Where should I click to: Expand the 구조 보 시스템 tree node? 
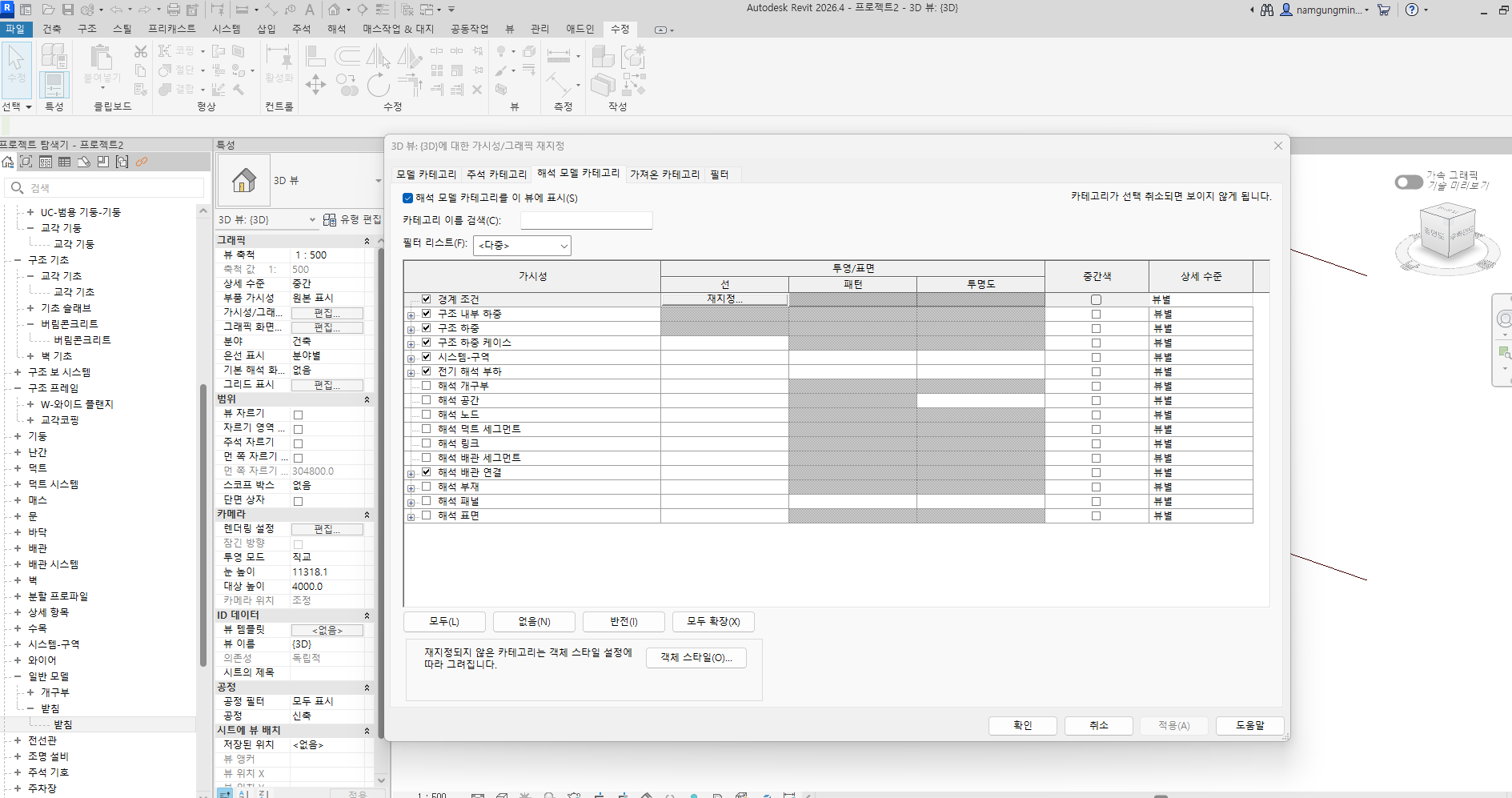tap(18, 372)
